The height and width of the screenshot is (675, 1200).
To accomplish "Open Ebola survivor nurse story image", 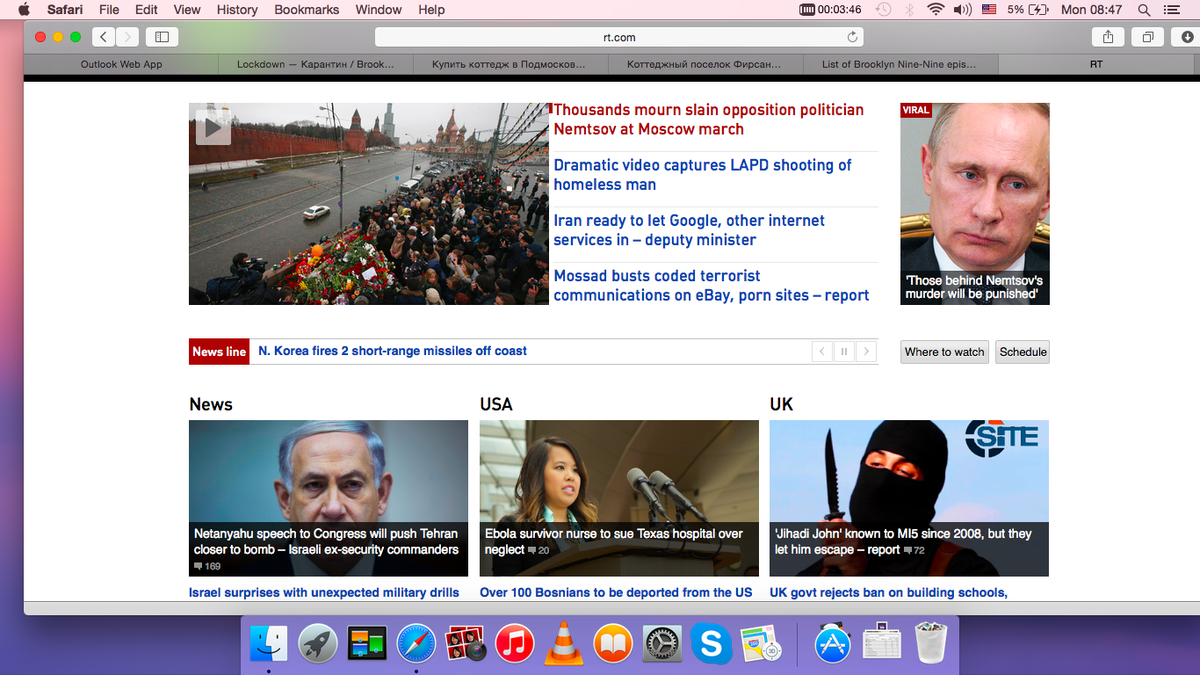I will click(619, 498).
